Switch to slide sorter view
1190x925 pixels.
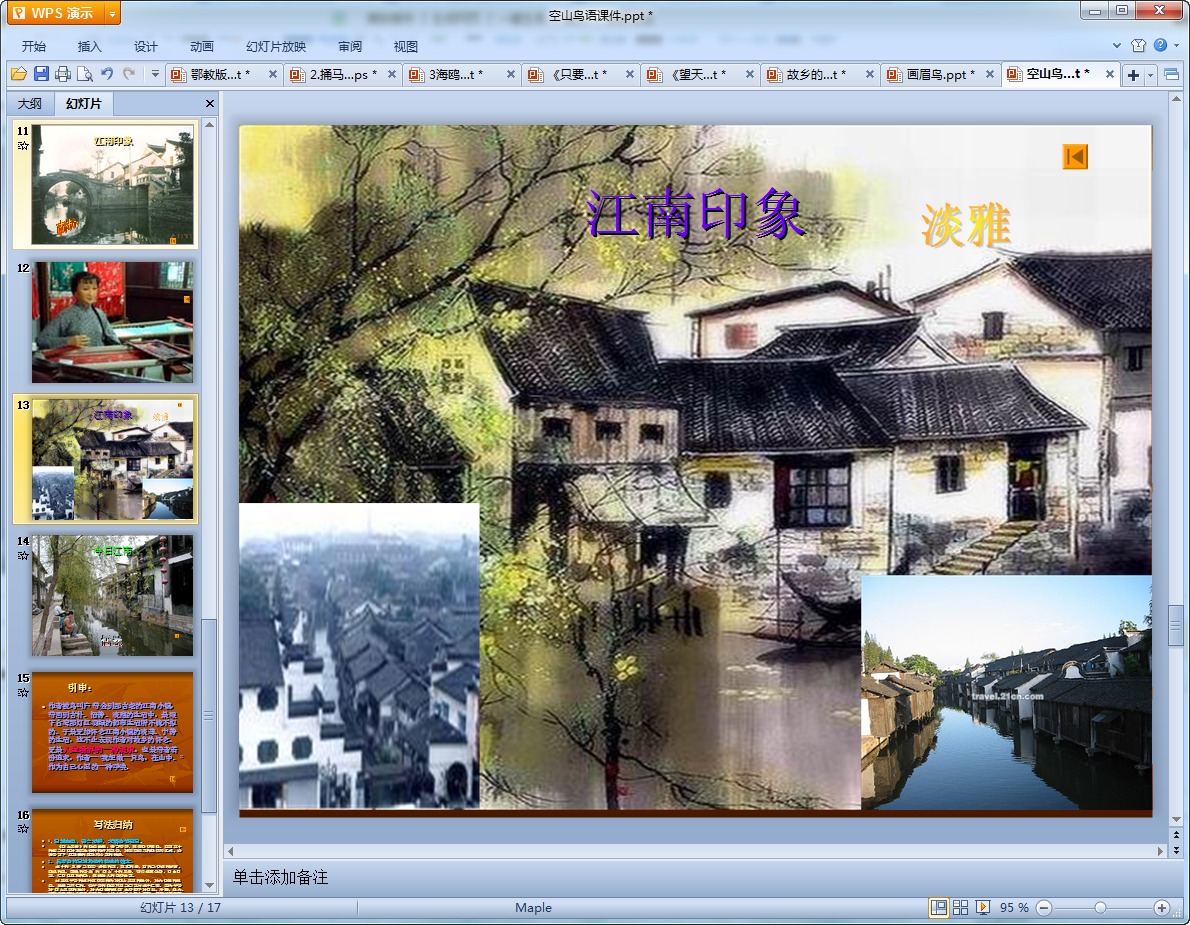click(x=960, y=908)
